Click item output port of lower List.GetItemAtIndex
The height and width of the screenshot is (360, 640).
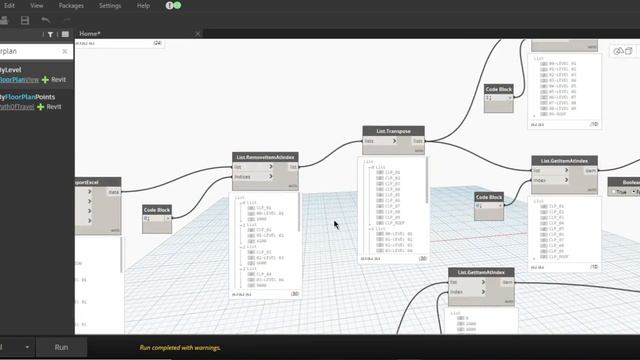pyautogui.click(x=507, y=282)
